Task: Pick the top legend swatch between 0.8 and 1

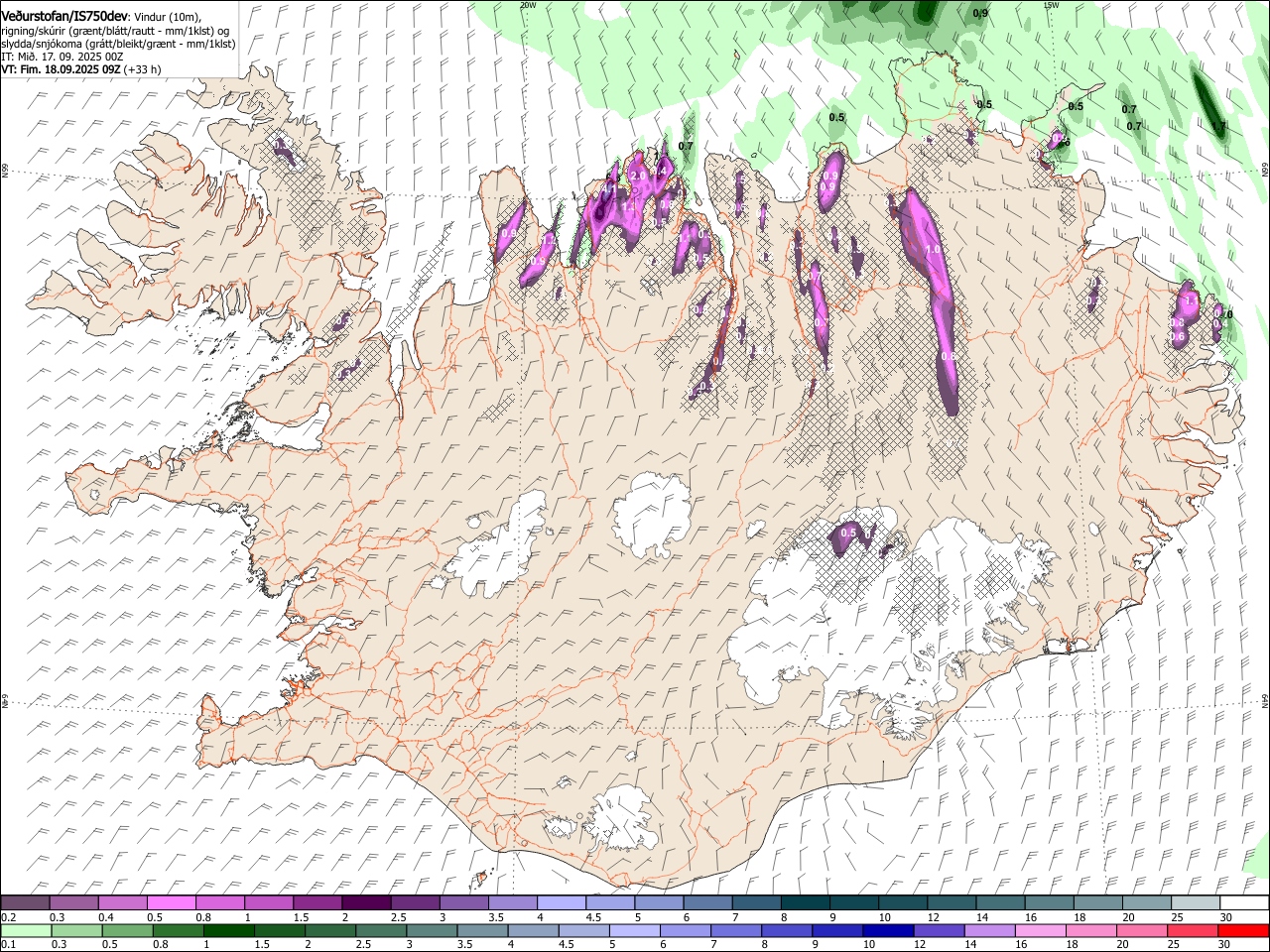Action: [x=220, y=903]
